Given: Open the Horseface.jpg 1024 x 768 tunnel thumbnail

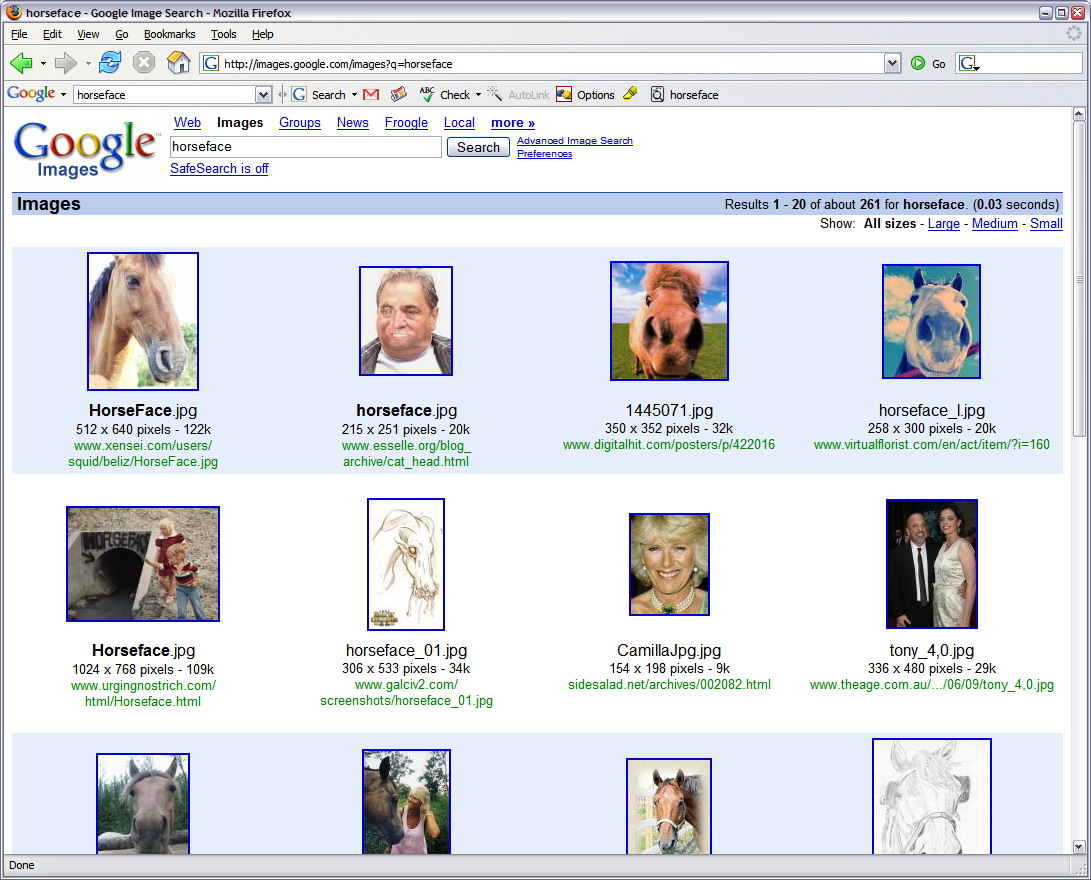Looking at the screenshot, I should (x=143, y=563).
